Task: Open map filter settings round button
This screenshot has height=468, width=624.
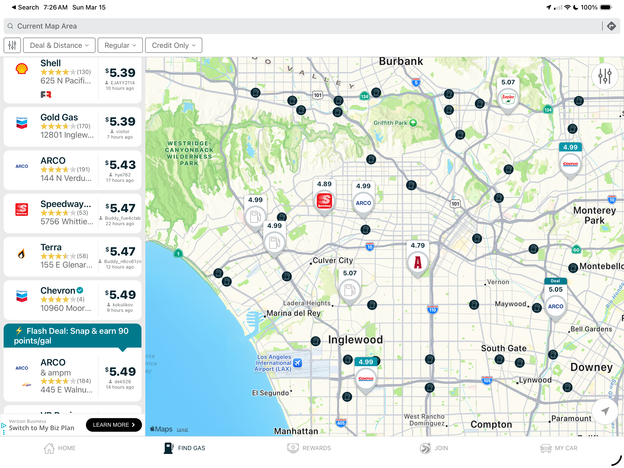Action: 604,76
